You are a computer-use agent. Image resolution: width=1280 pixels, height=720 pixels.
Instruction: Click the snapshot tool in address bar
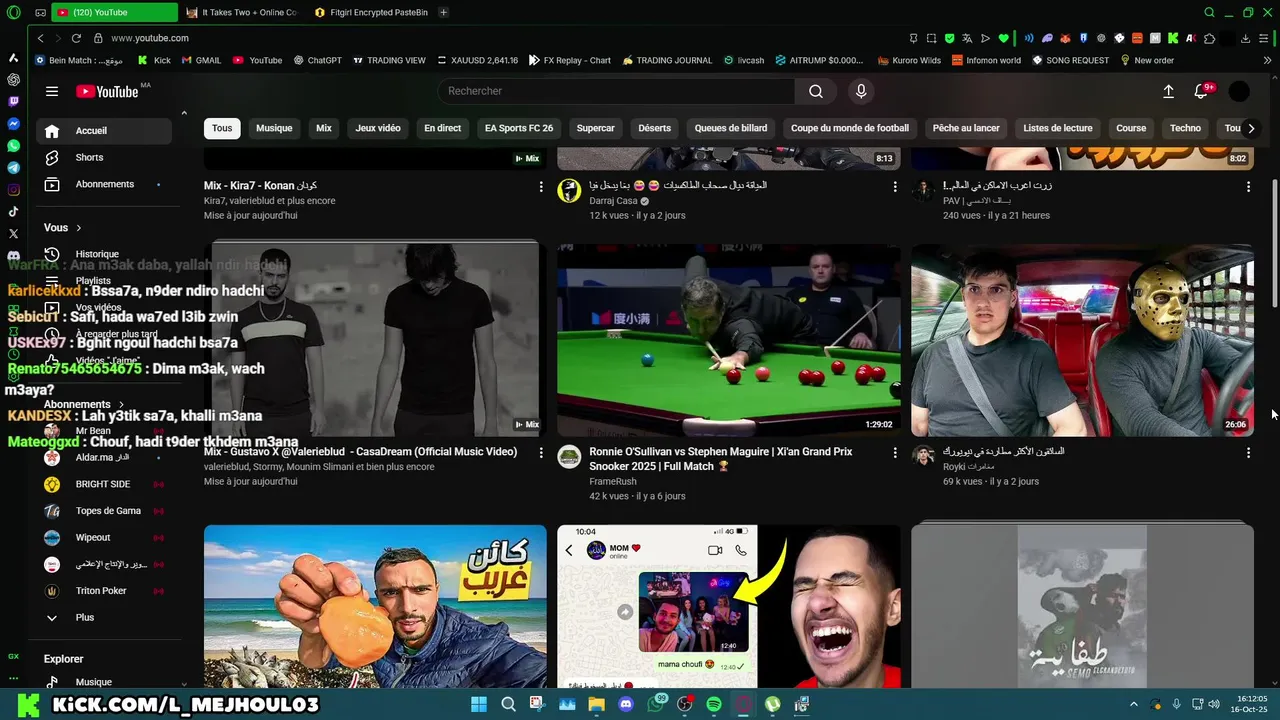pyautogui.click(x=931, y=38)
